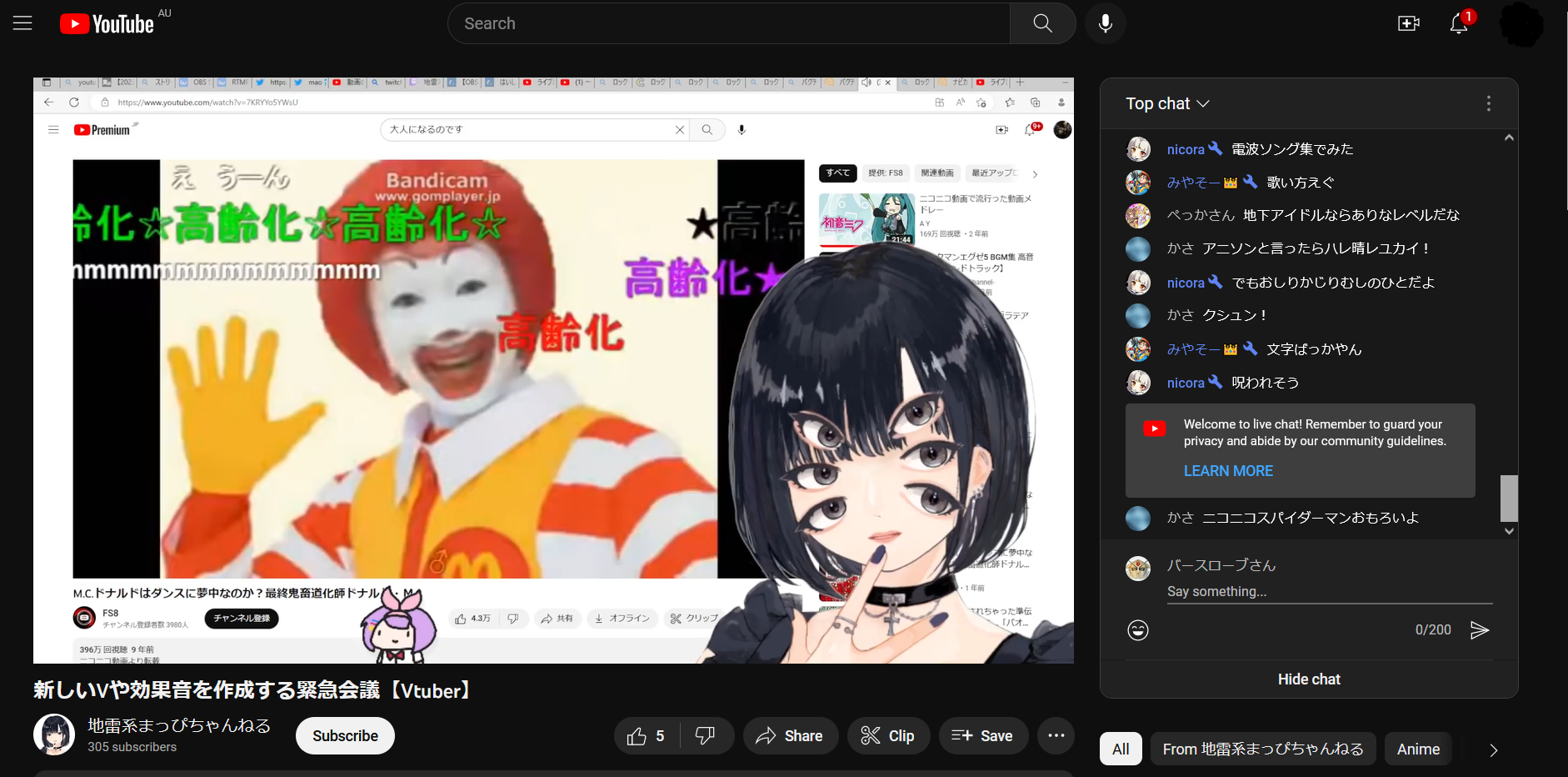The width and height of the screenshot is (1568, 777).
Task: Click the video player stream area
Action: click(x=553, y=370)
